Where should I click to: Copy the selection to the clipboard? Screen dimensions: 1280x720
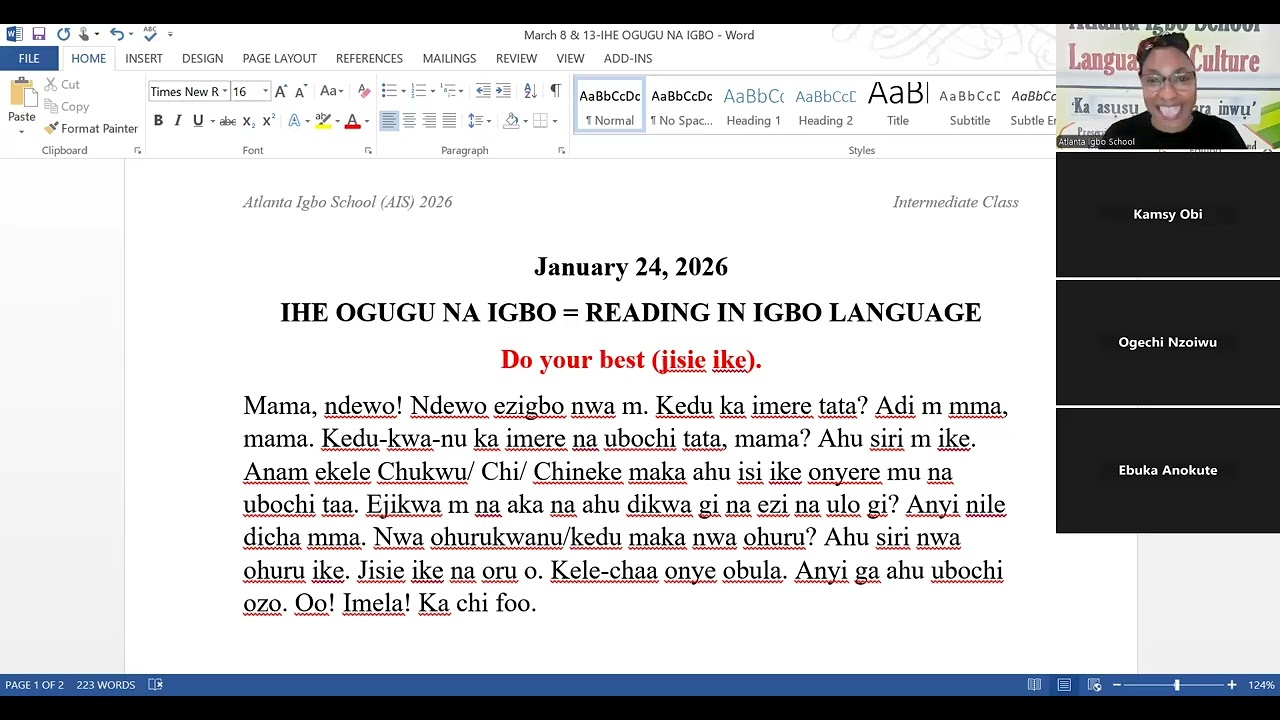(x=66, y=106)
